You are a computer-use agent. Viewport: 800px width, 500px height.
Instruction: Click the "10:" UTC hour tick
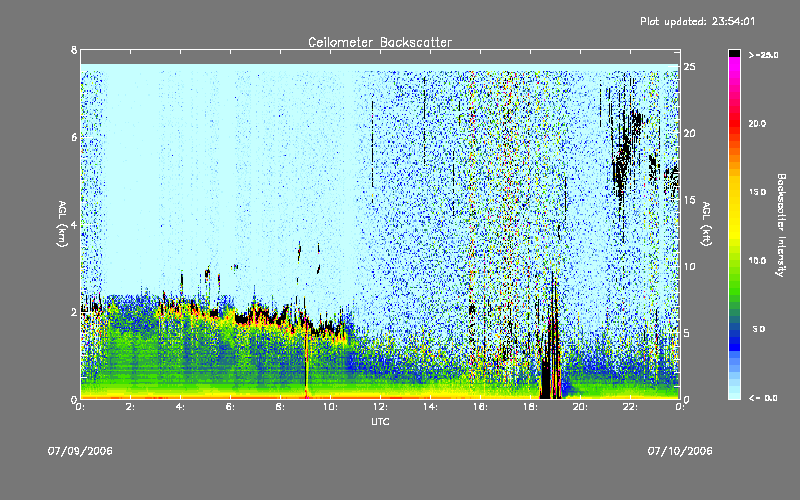tap(330, 407)
